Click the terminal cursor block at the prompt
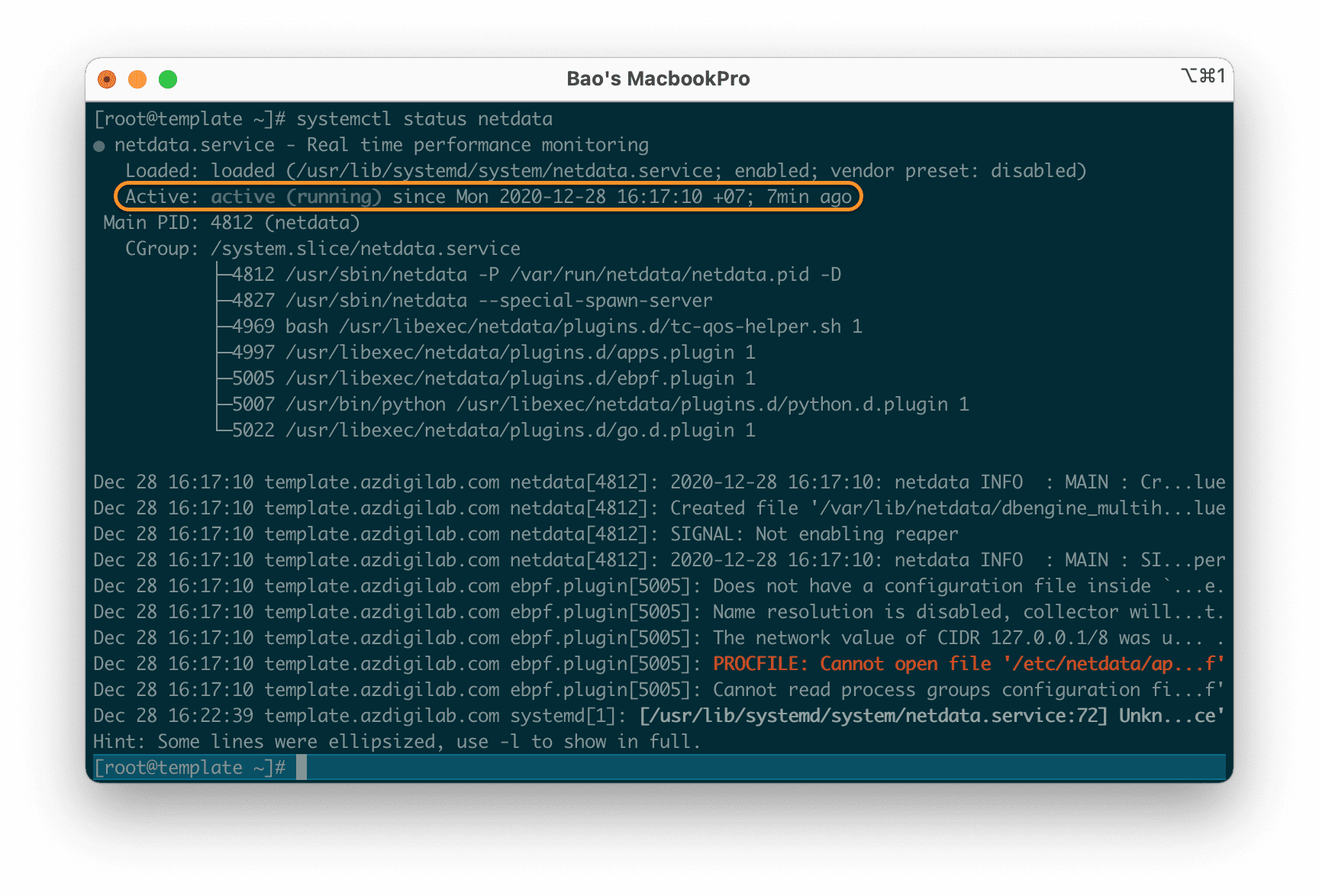The width and height of the screenshot is (1319, 896). (x=302, y=767)
